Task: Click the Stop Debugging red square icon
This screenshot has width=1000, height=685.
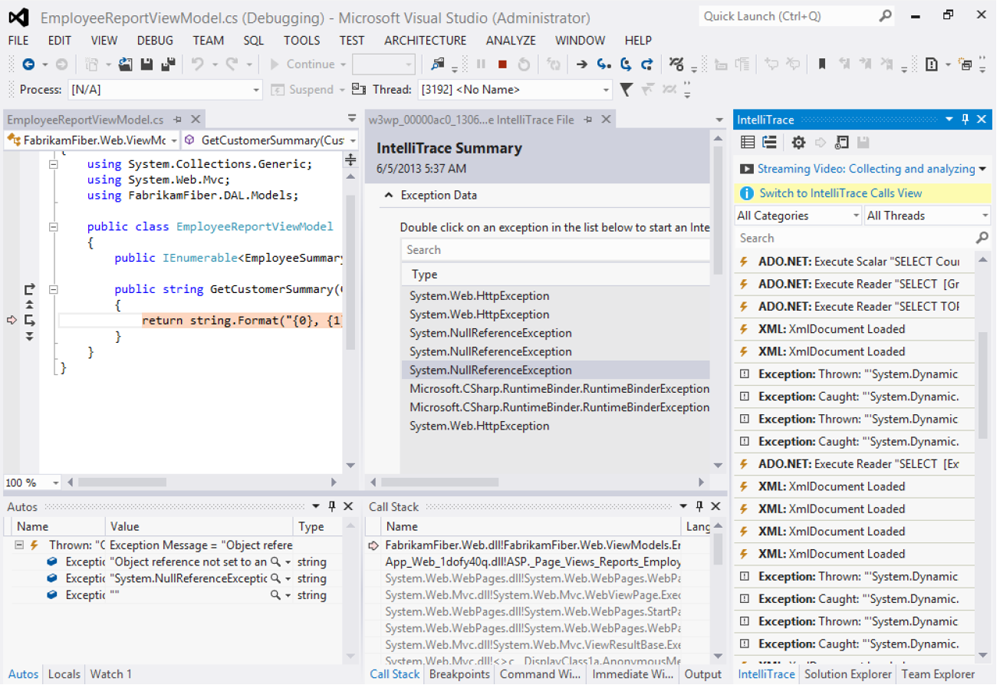Action: click(x=502, y=64)
